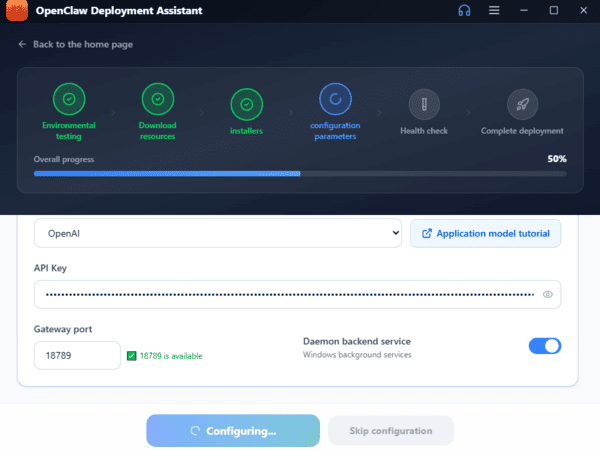Click the installers step checkmark icon

pos(246,103)
